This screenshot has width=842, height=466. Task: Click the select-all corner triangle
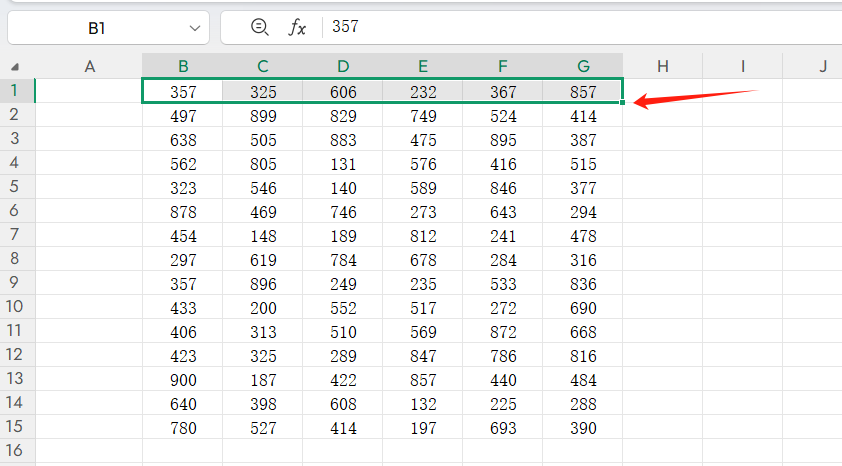point(14,67)
